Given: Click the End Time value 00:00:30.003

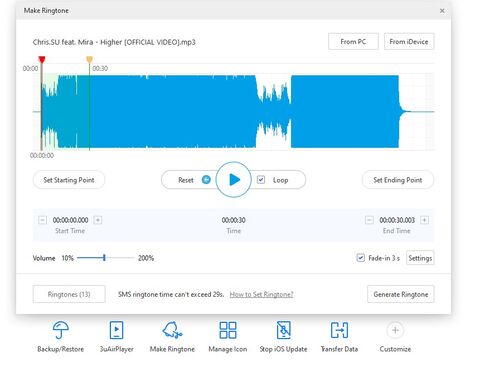Looking at the screenshot, I should coord(397,220).
